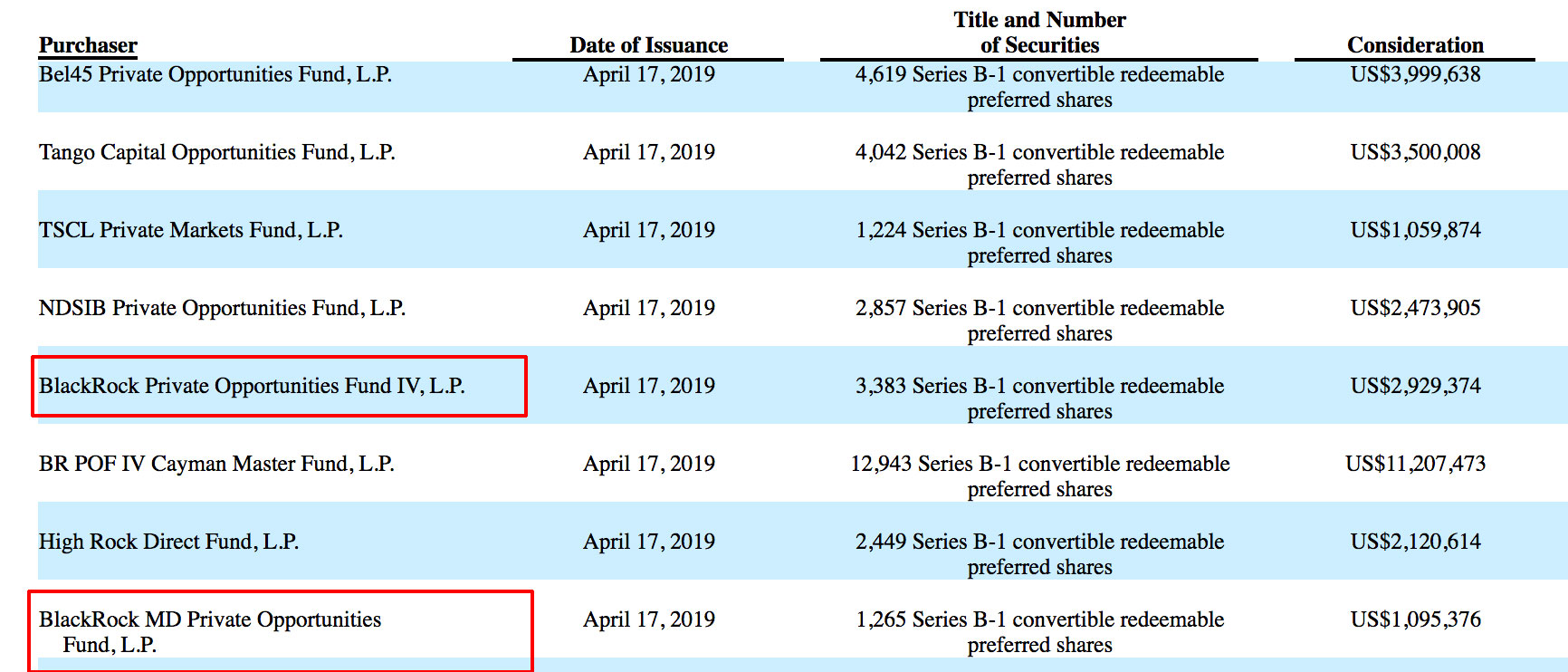Click the US$11,207,473 consideration amount
Image resolution: width=1568 pixels, height=672 pixels.
(1415, 464)
